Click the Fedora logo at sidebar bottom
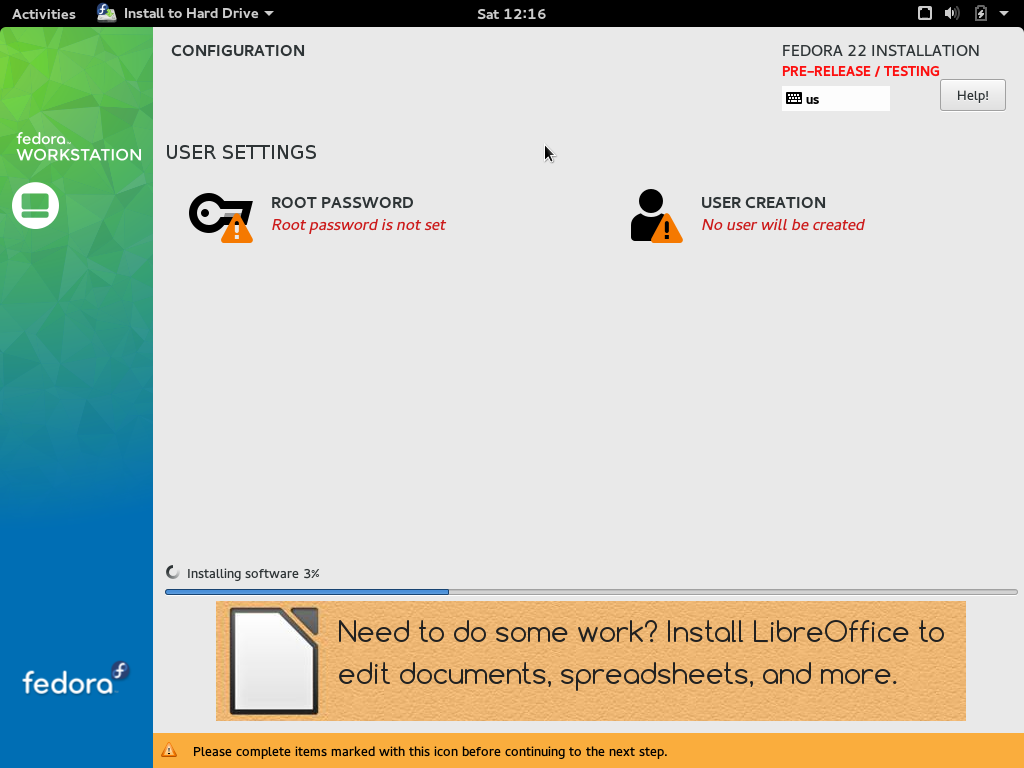 click(x=76, y=679)
